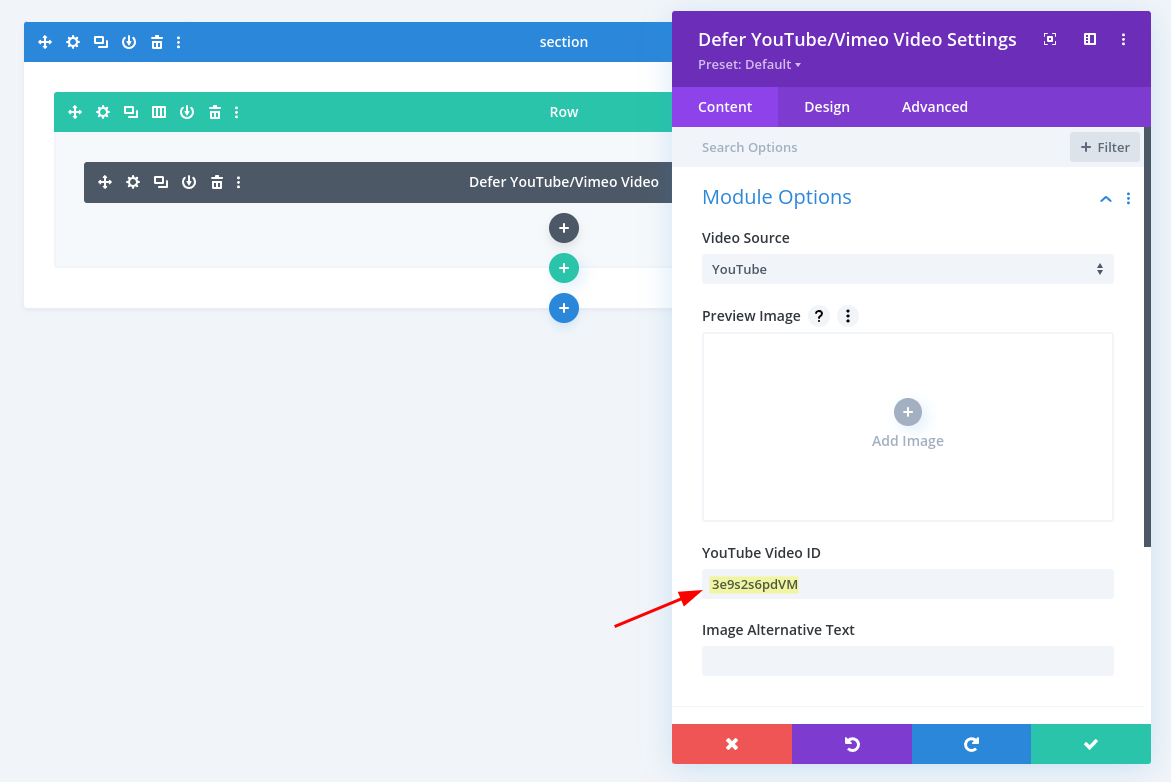Image resolution: width=1171 pixels, height=782 pixels.
Task: Click the move handle on the Row
Action: pyautogui.click(x=74, y=112)
